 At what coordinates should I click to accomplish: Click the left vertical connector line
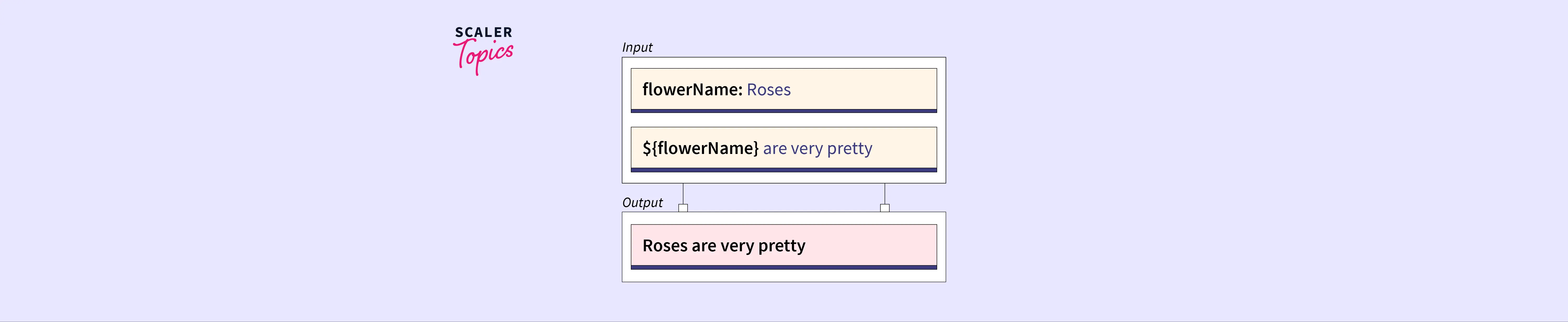point(683,193)
